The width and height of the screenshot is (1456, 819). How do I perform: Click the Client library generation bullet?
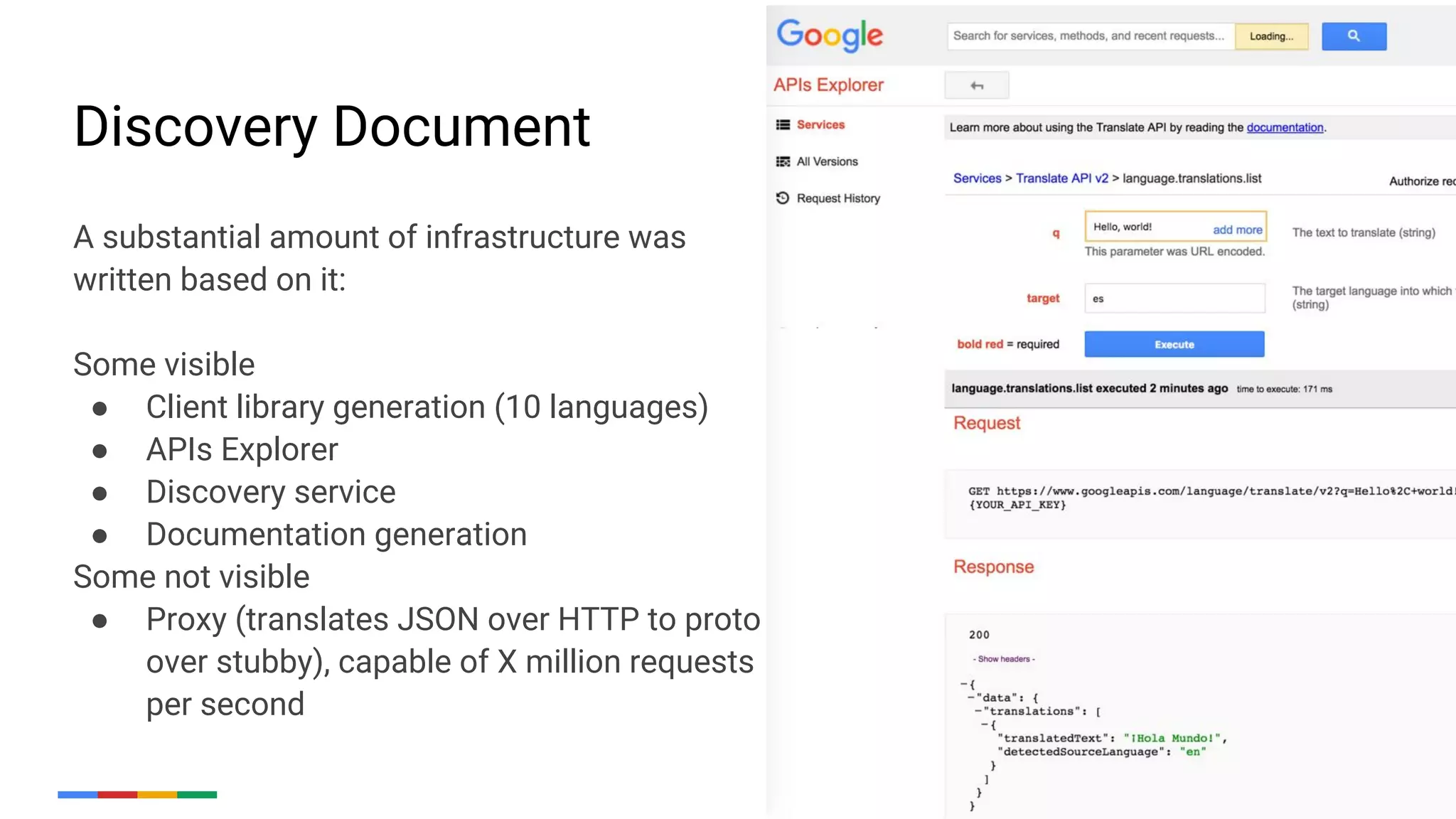pos(427,407)
